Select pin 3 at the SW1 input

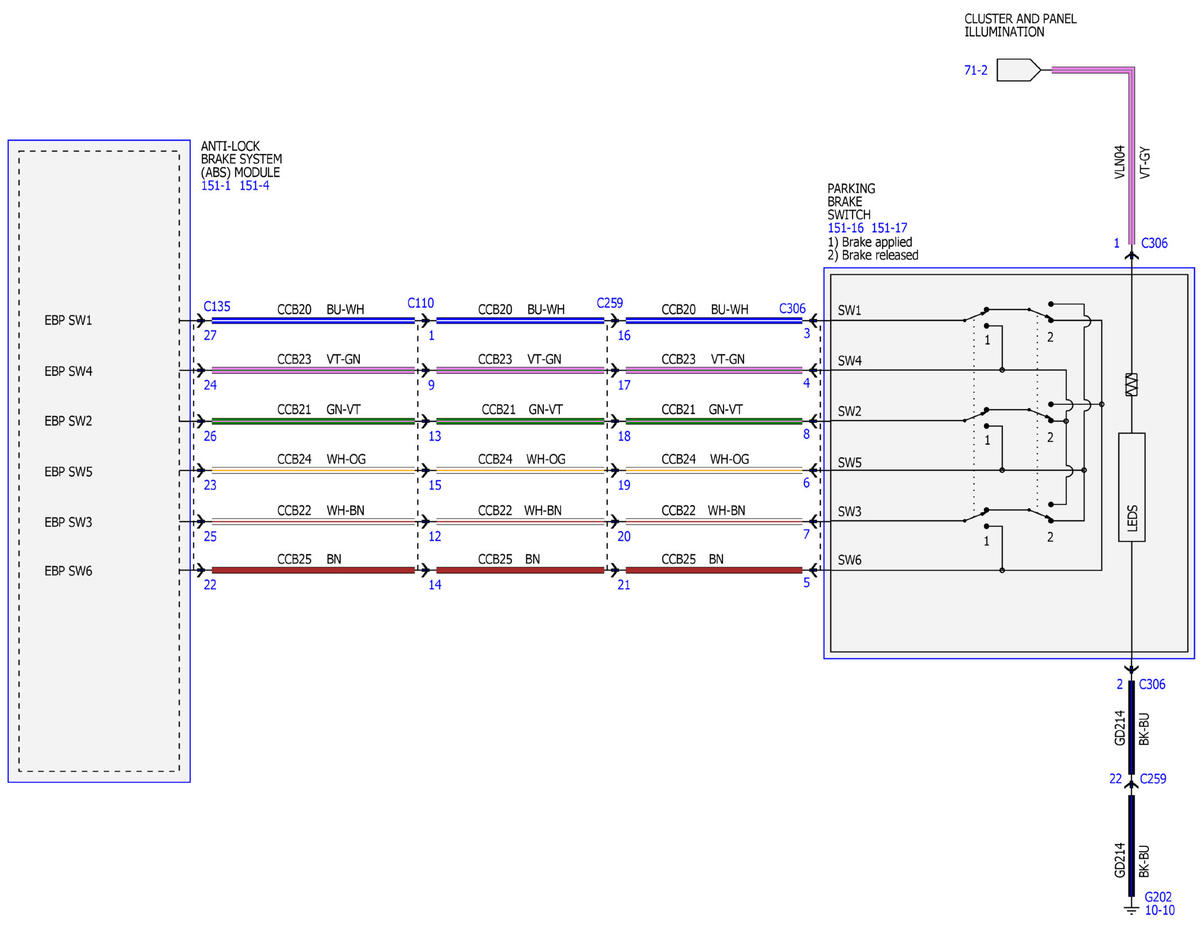point(806,333)
